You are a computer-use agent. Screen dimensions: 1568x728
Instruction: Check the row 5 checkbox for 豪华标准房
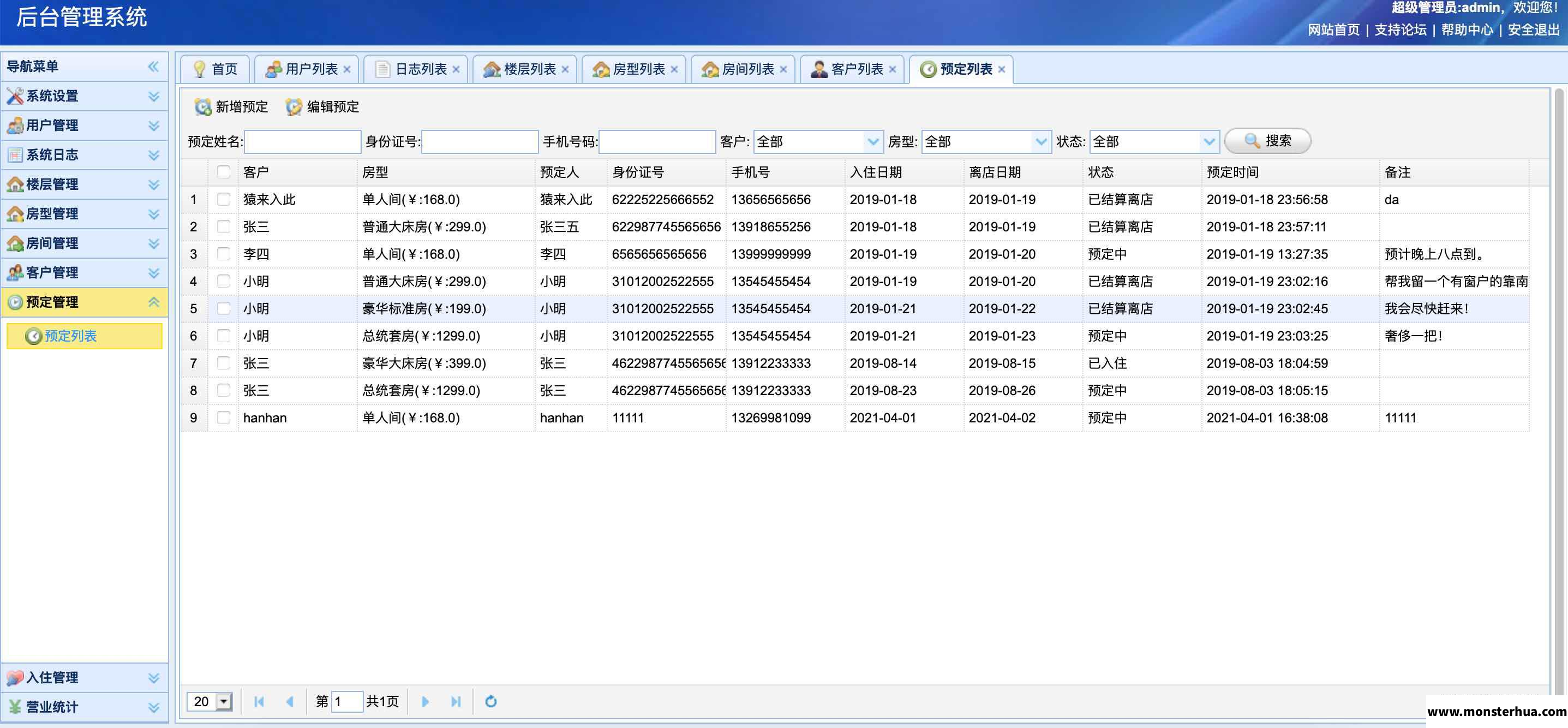click(x=223, y=309)
